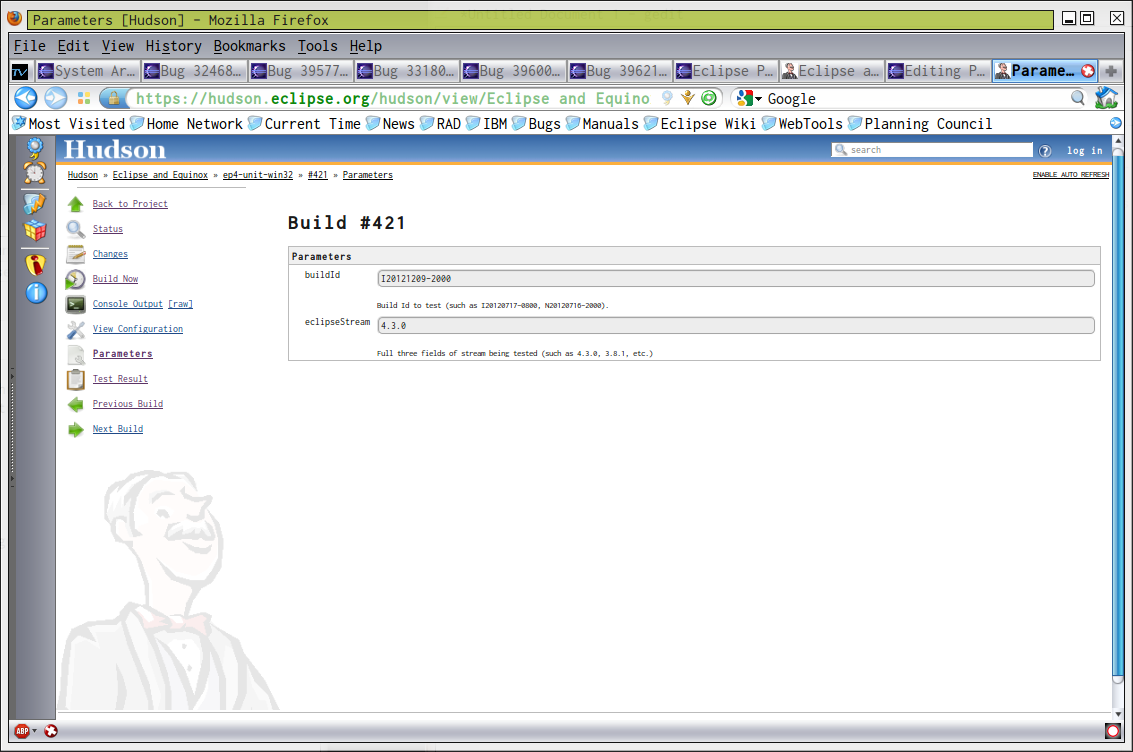
Task: Click ENABLE AUTO REFRESH link
Action: coord(1070,175)
